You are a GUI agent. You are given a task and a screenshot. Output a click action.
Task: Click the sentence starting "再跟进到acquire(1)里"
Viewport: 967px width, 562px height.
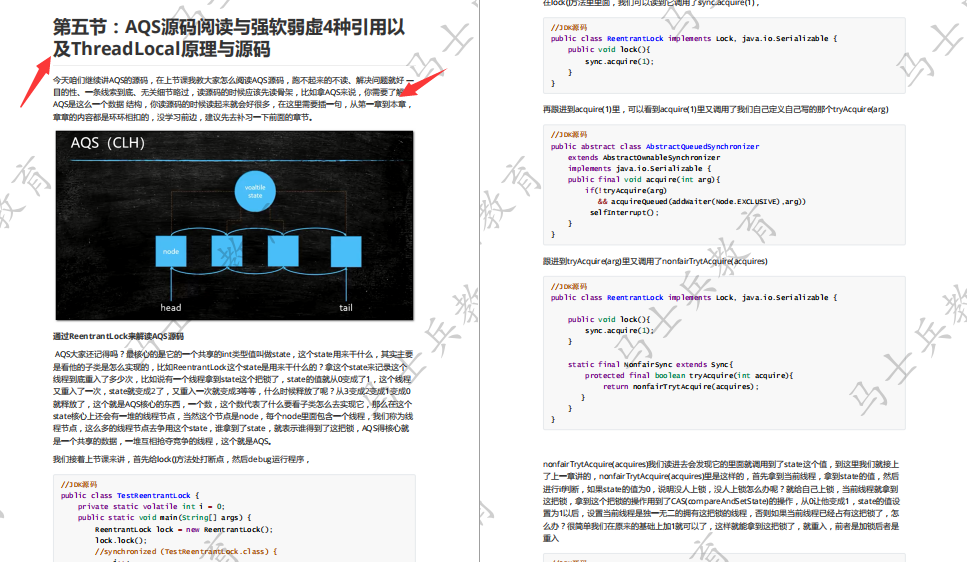pos(715,109)
